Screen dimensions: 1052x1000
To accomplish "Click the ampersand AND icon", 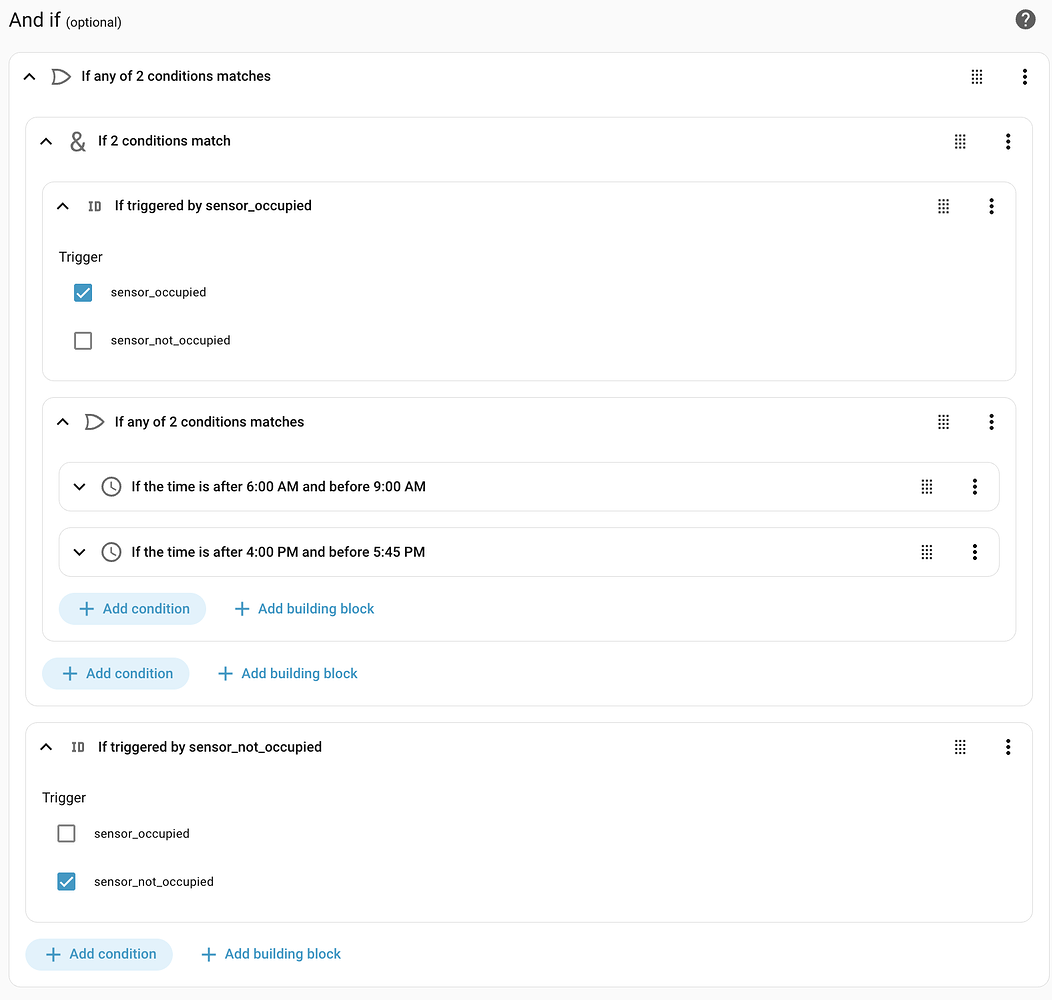I will pyautogui.click(x=78, y=142).
